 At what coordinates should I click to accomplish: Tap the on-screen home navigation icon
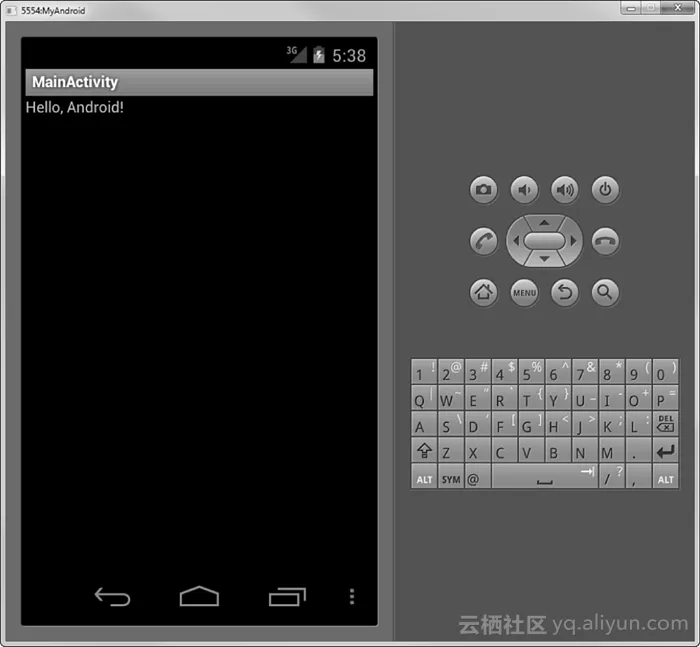pyautogui.click(x=199, y=596)
